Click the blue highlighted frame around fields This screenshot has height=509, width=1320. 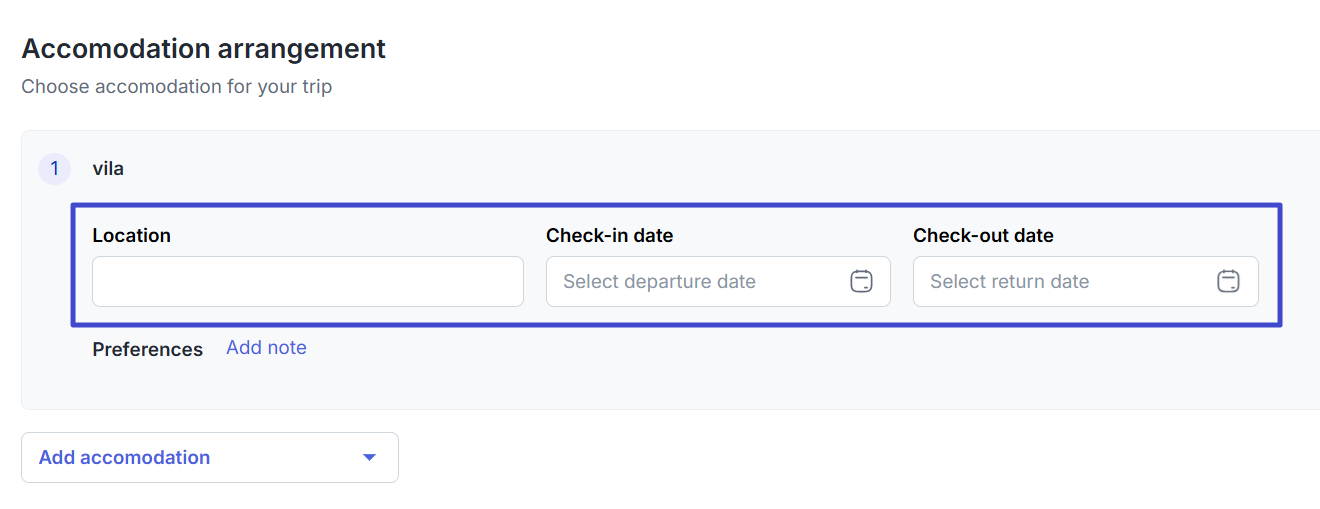(676, 207)
